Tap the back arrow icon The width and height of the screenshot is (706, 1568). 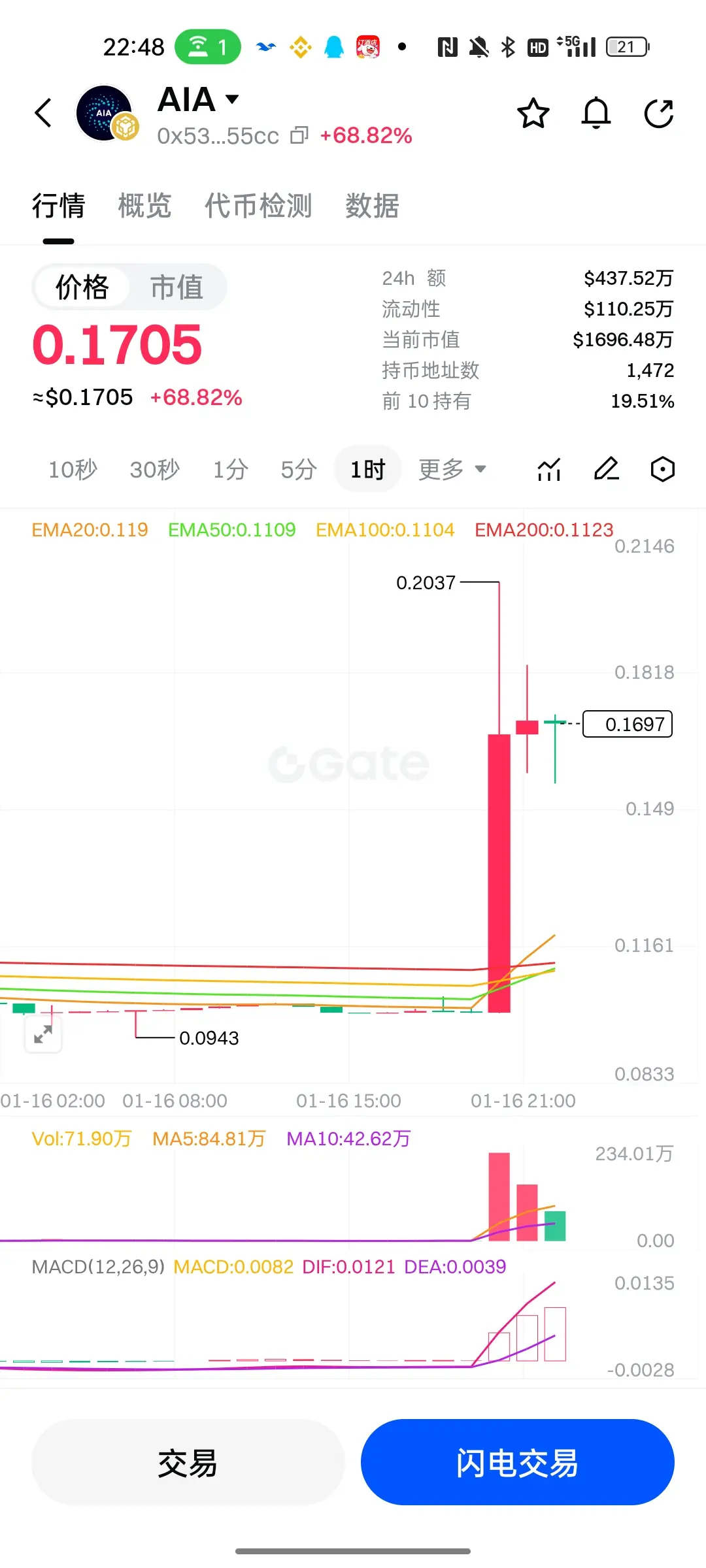click(43, 113)
